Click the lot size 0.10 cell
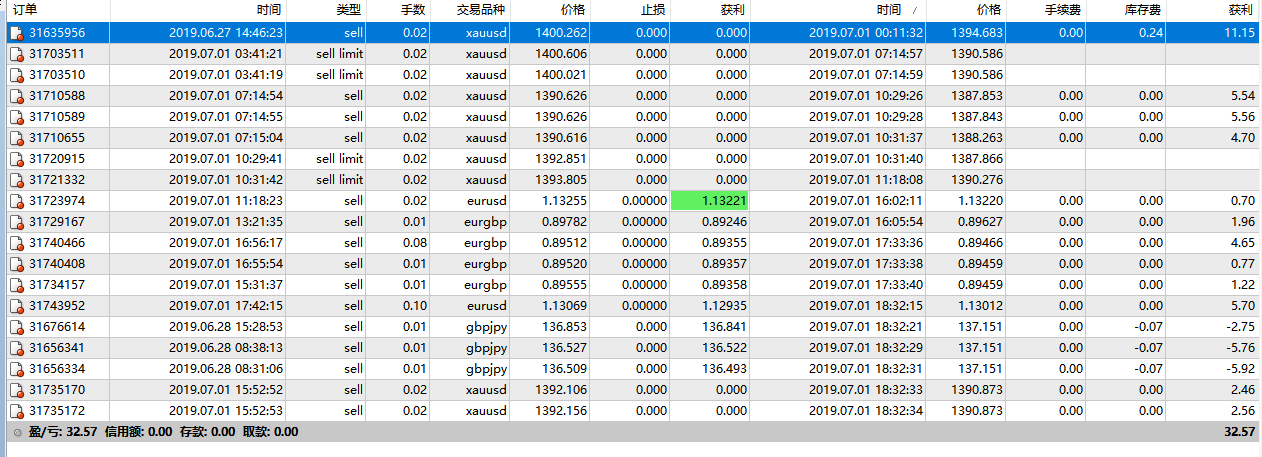 [414, 306]
